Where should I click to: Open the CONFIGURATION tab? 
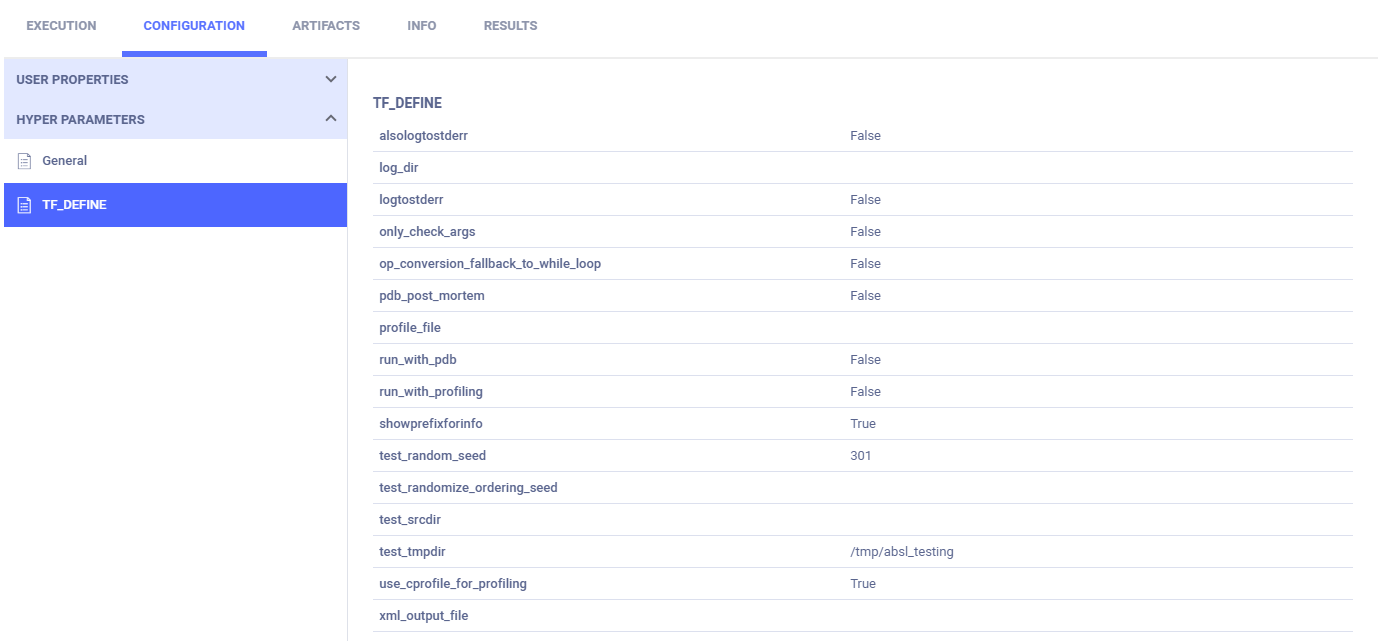click(194, 26)
